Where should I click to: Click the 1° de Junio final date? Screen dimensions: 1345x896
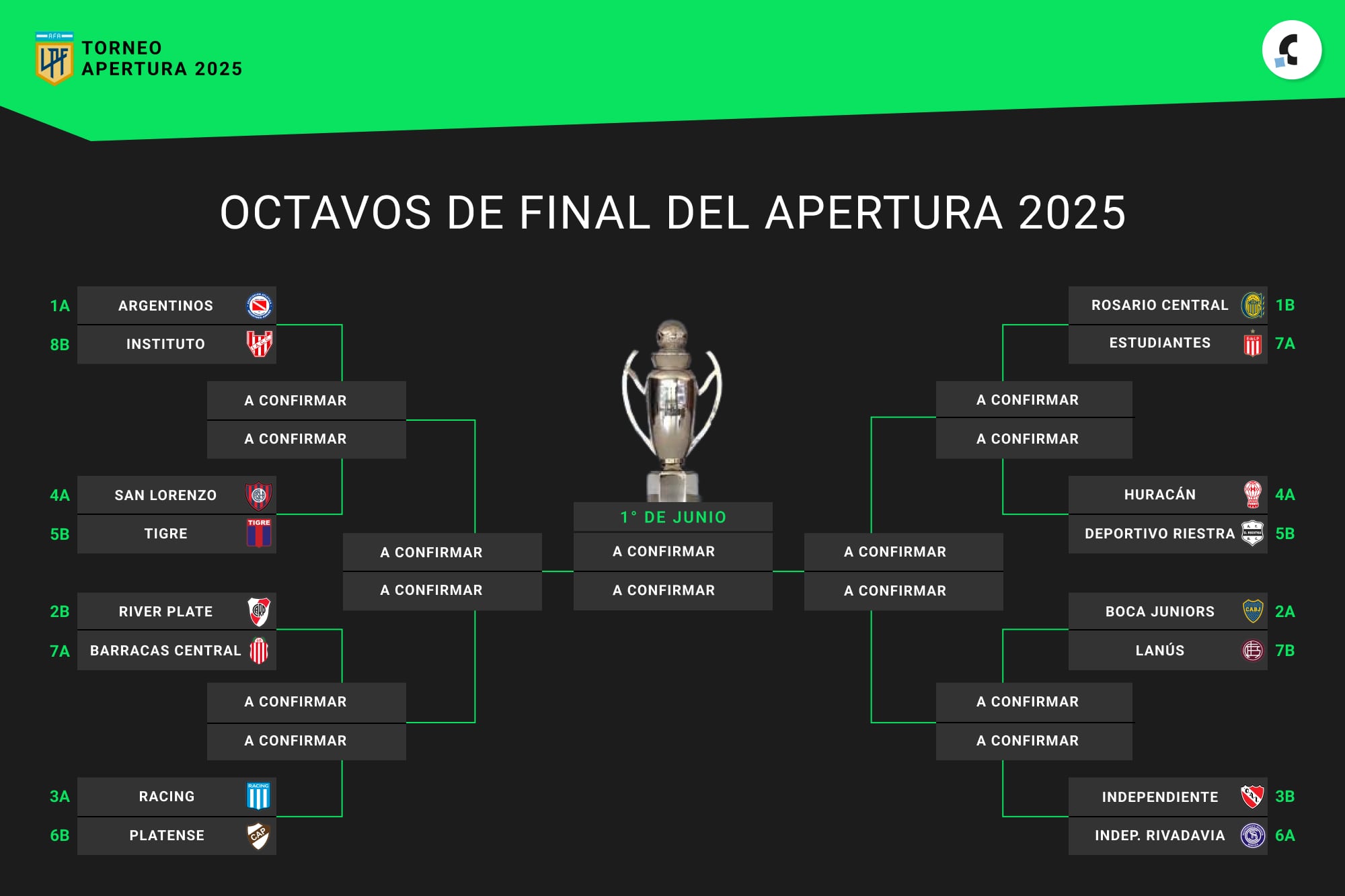673,517
